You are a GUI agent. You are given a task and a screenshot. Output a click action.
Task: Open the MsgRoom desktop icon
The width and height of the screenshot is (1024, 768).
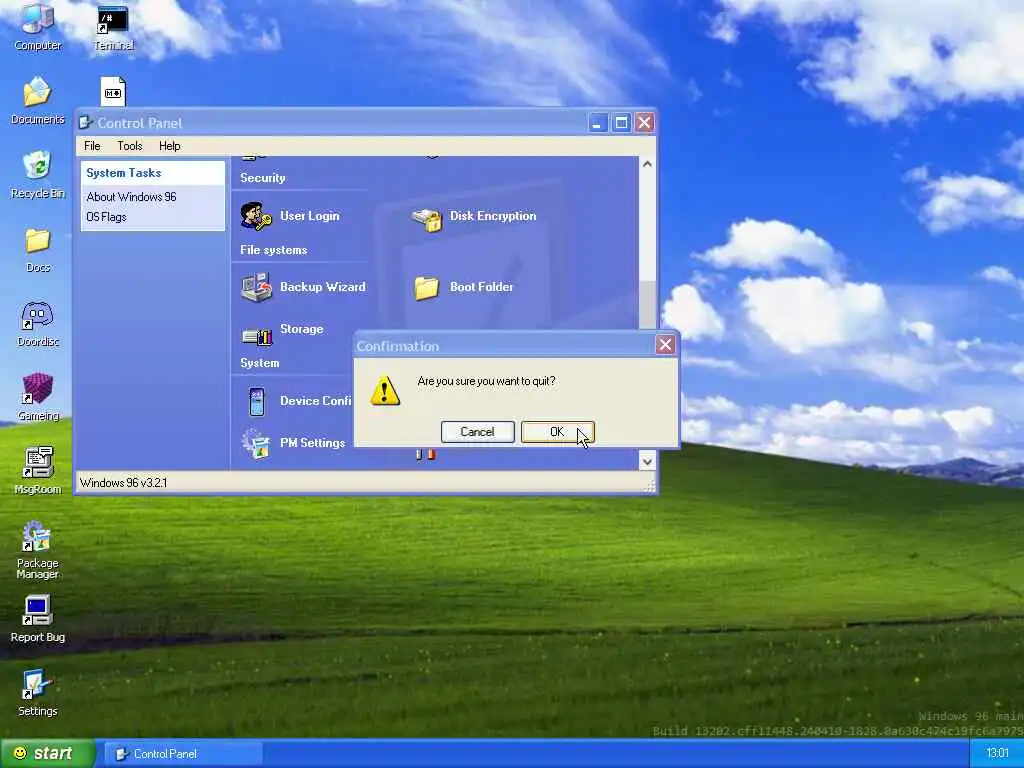pos(38,470)
